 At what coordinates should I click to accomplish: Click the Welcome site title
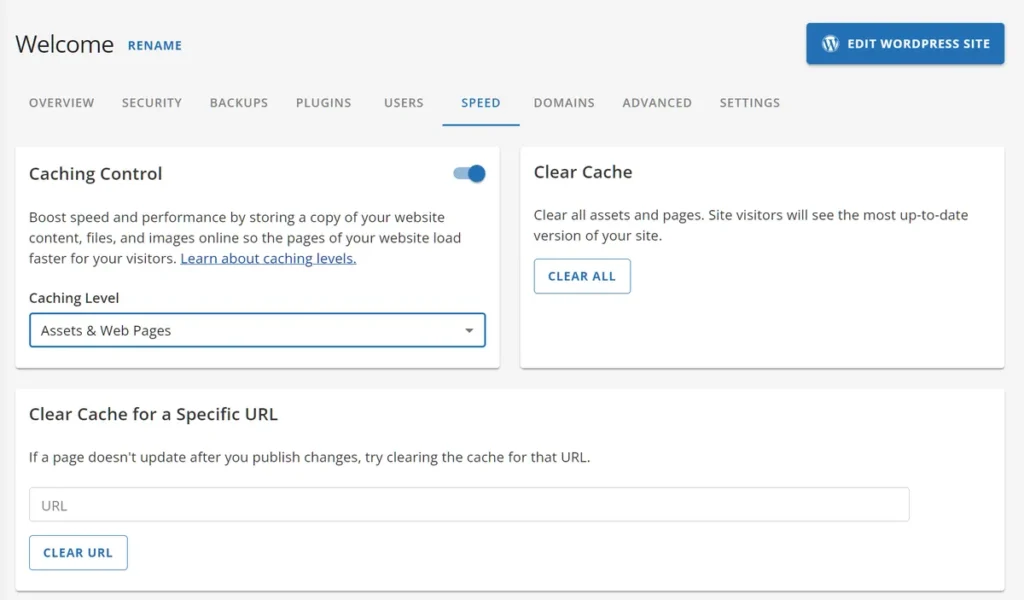click(x=65, y=44)
